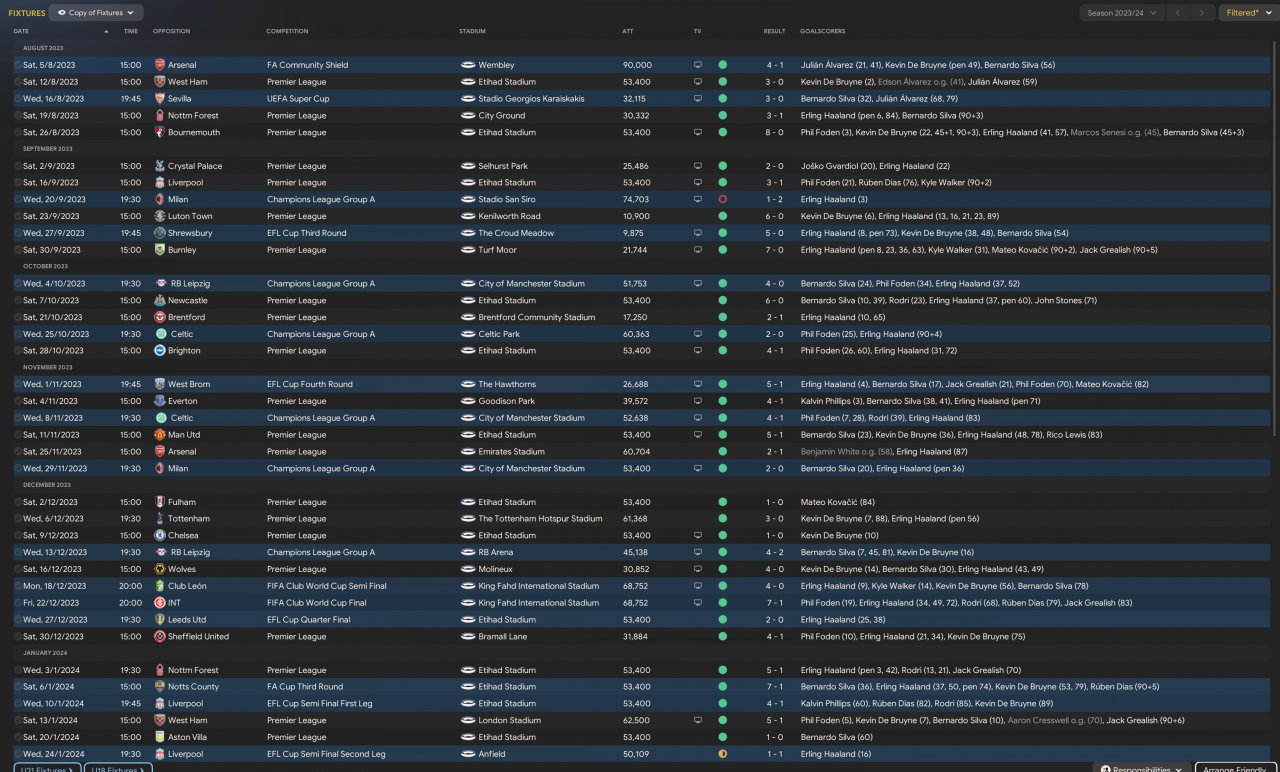Open the Filtered dropdown
The width and height of the screenshot is (1280, 772).
pos(1247,13)
